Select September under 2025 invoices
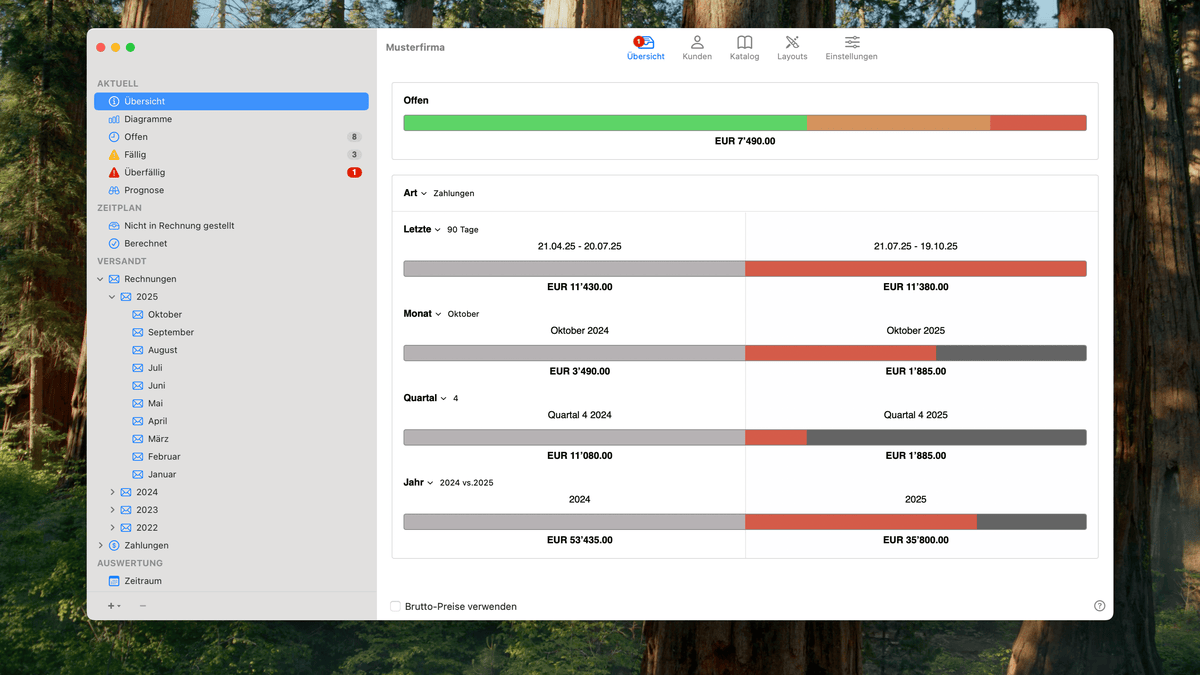This screenshot has width=1200, height=675. pos(170,332)
